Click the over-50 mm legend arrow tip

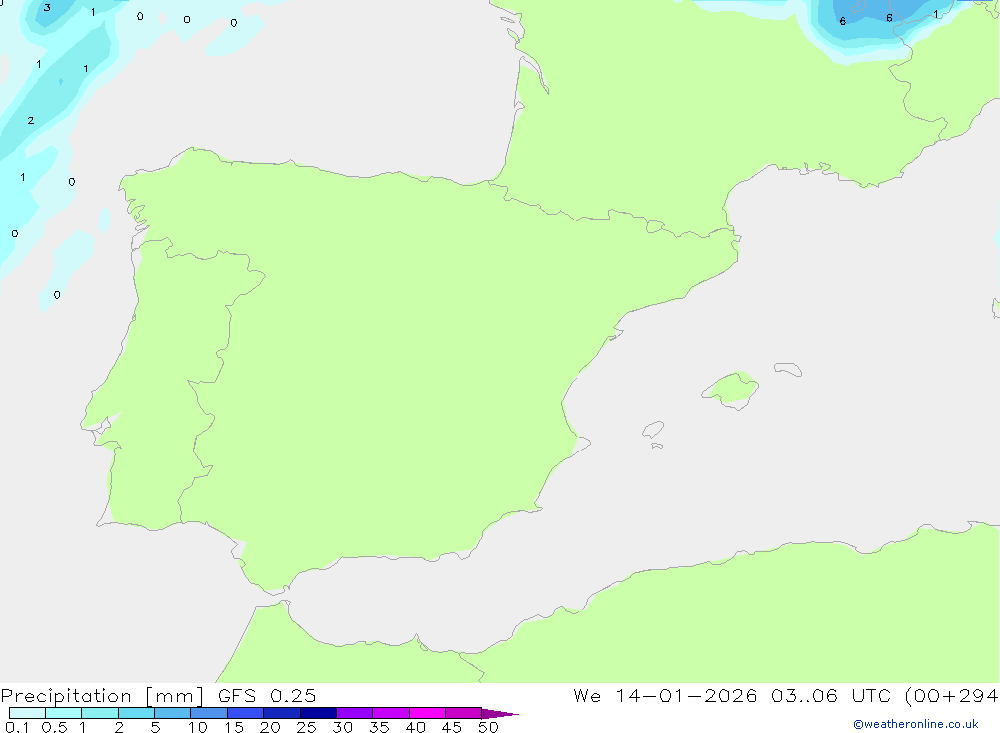(x=499, y=713)
